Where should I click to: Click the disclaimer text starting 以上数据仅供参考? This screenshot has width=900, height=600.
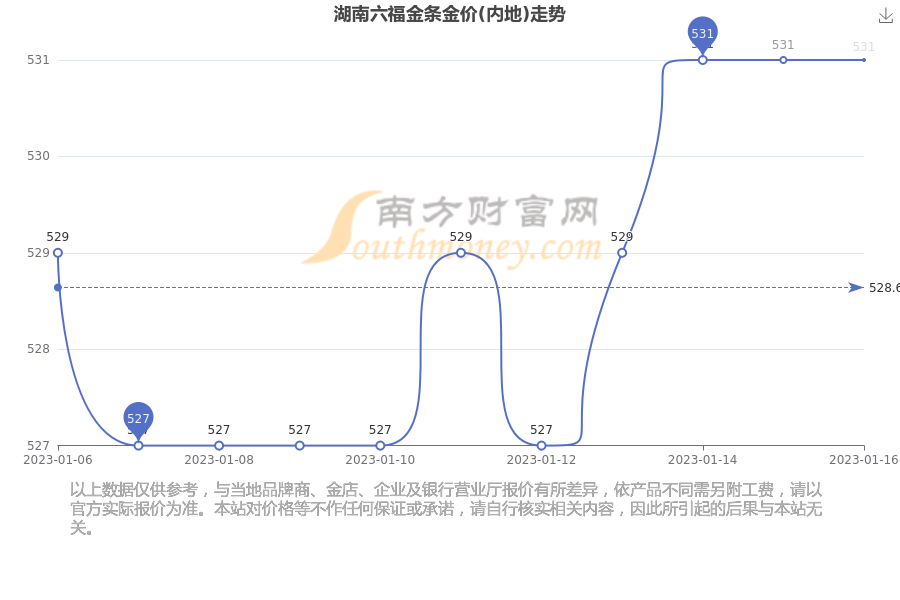[446, 509]
